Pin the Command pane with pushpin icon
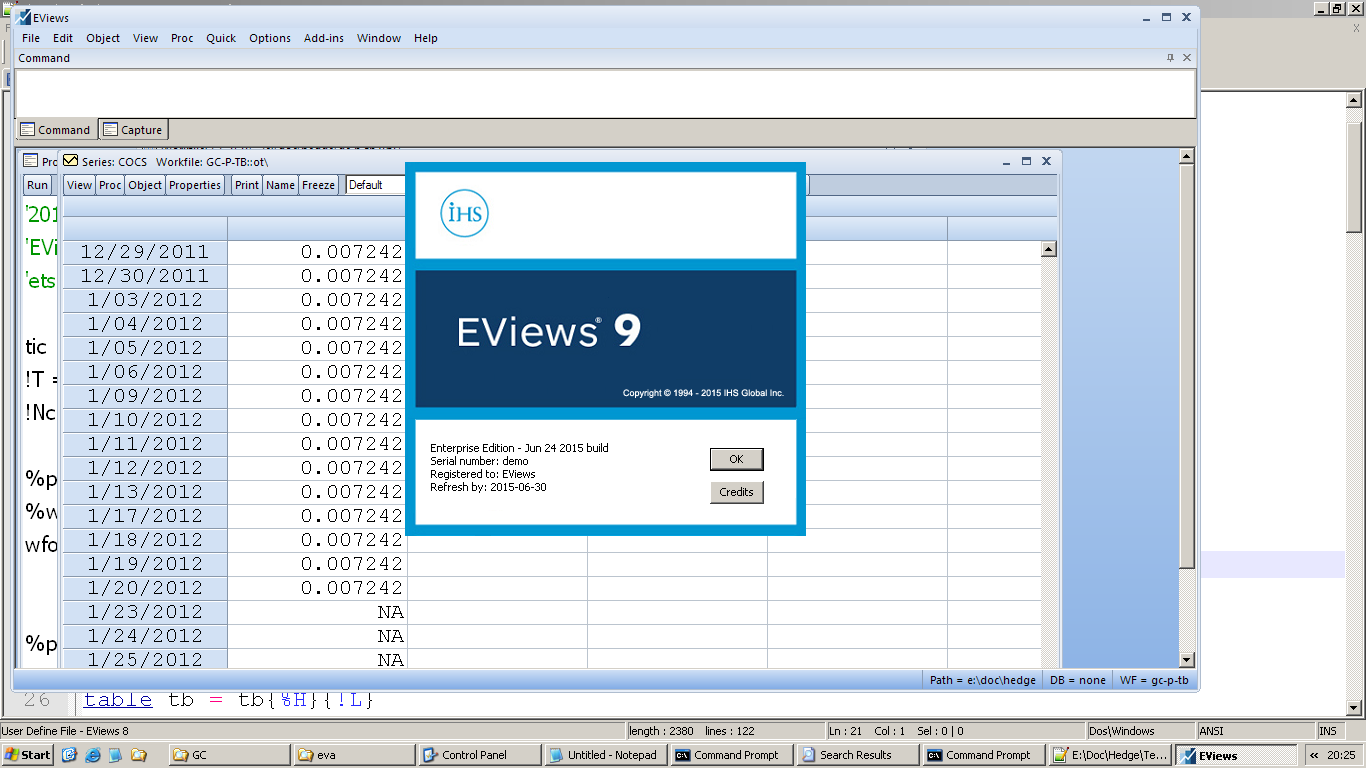 [x=1171, y=58]
